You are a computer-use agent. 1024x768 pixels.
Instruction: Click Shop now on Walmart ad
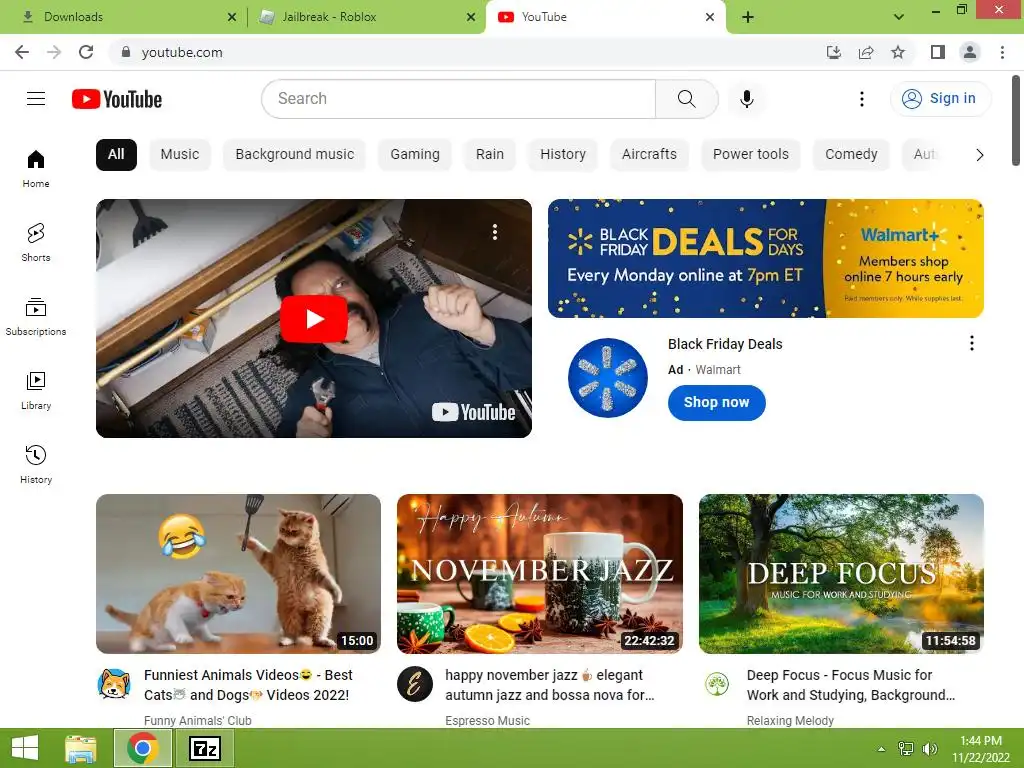pos(716,403)
